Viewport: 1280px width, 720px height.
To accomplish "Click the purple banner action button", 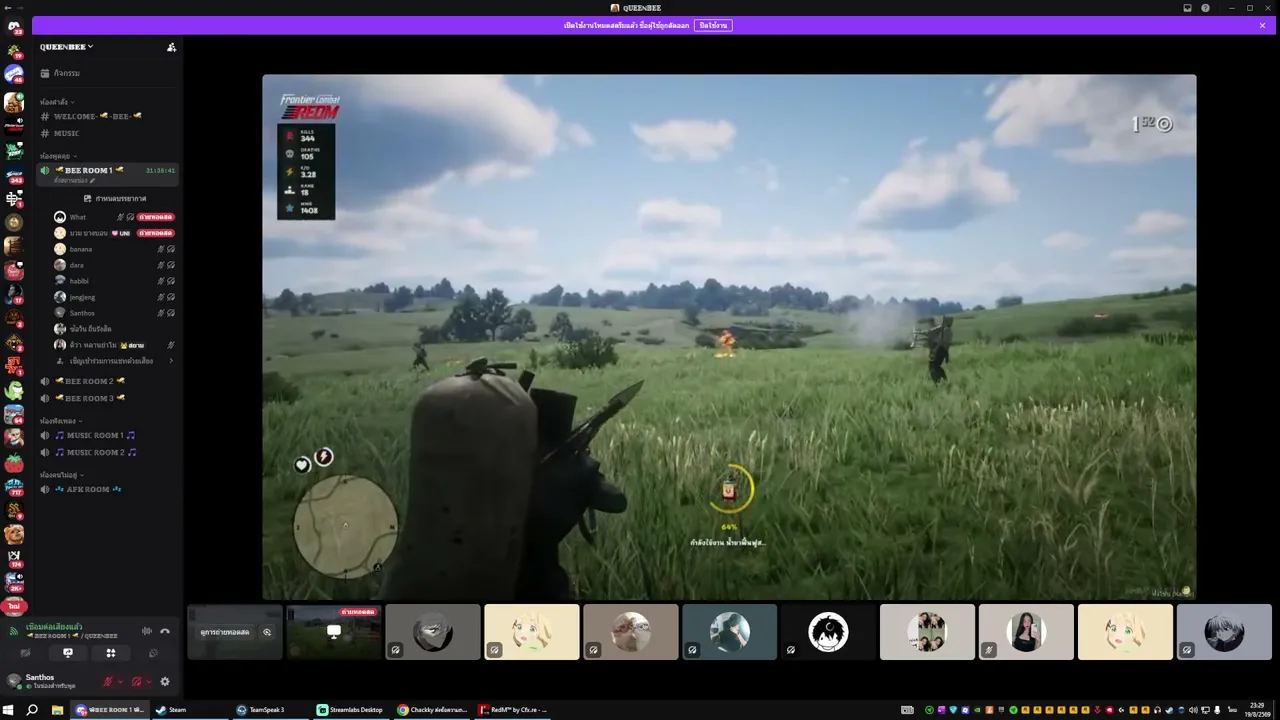I will (714, 25).
